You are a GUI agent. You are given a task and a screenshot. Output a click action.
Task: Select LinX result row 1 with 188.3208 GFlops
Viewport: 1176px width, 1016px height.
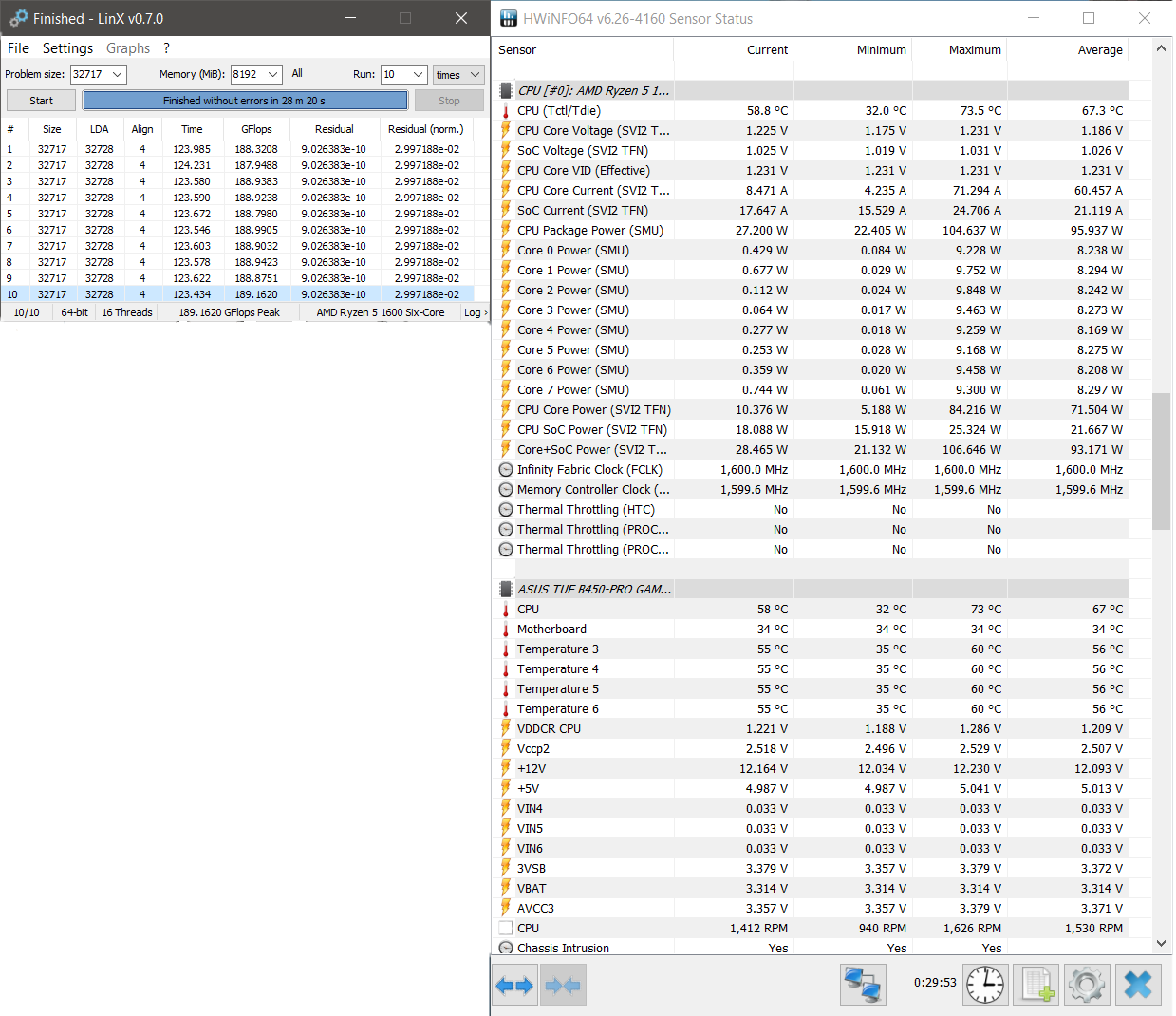[237, 149]
